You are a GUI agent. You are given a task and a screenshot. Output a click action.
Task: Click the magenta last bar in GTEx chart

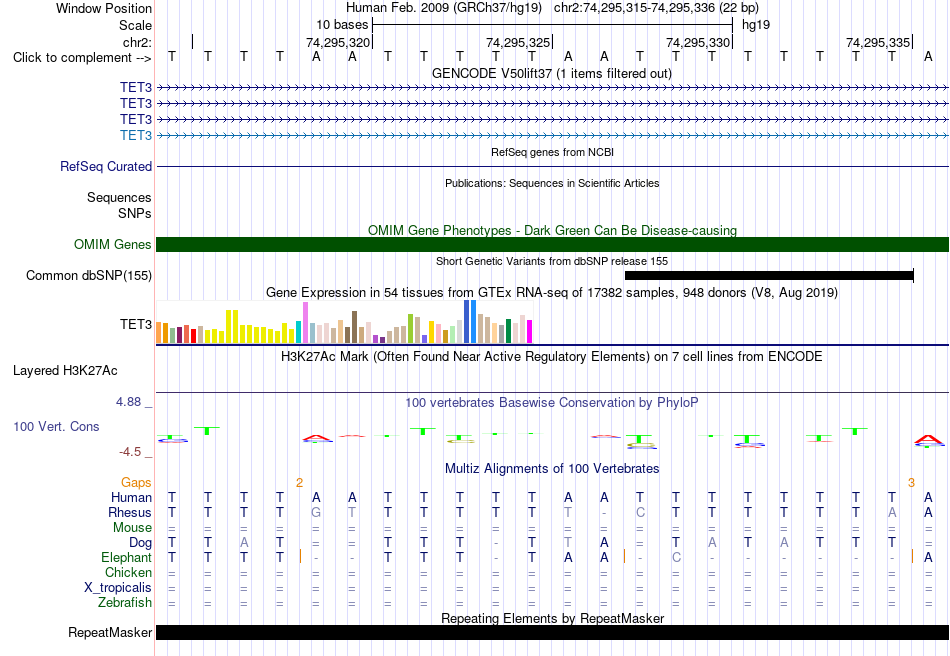click(x=530, y=331)
